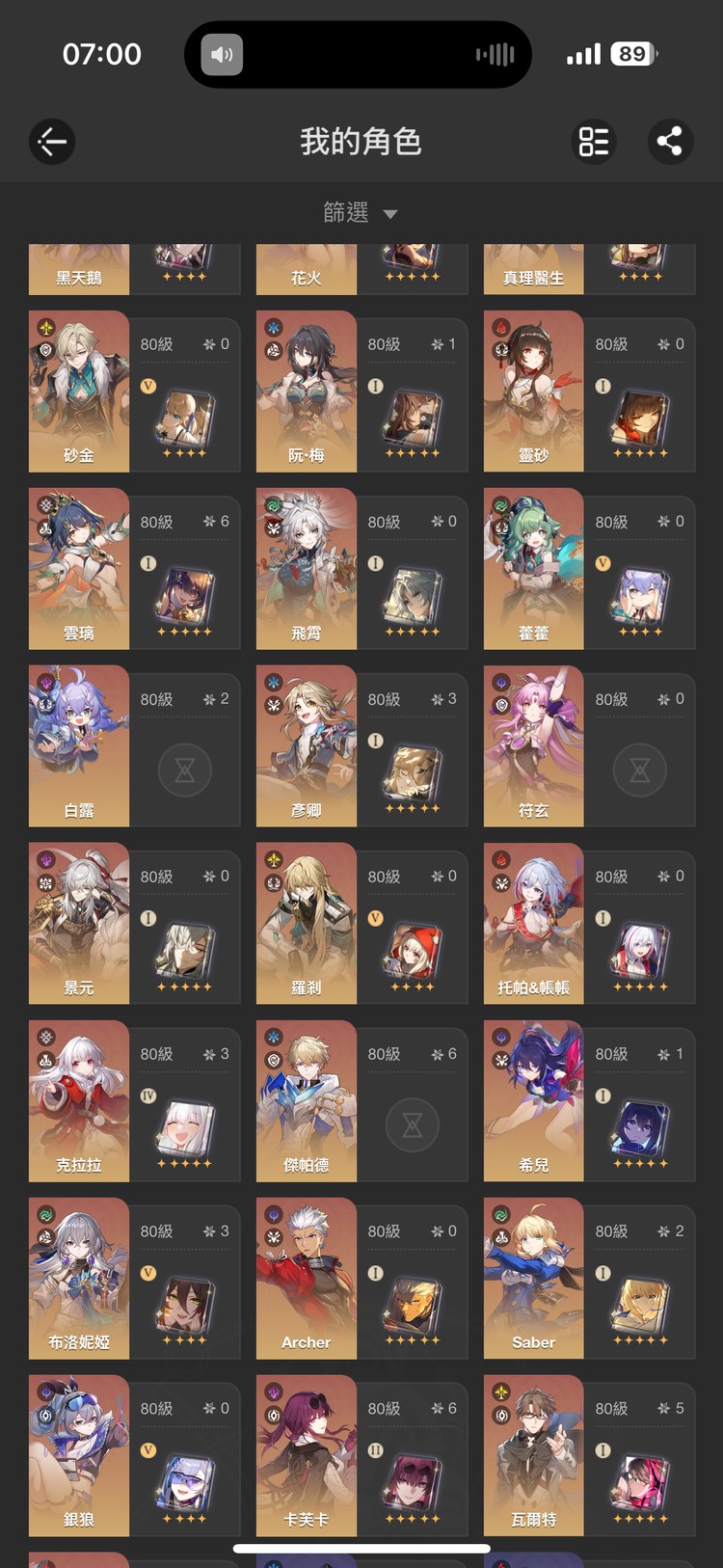Viewport: 723px width, 1568px height.
Task: View the 景元 character details
Action: (134, 924)
